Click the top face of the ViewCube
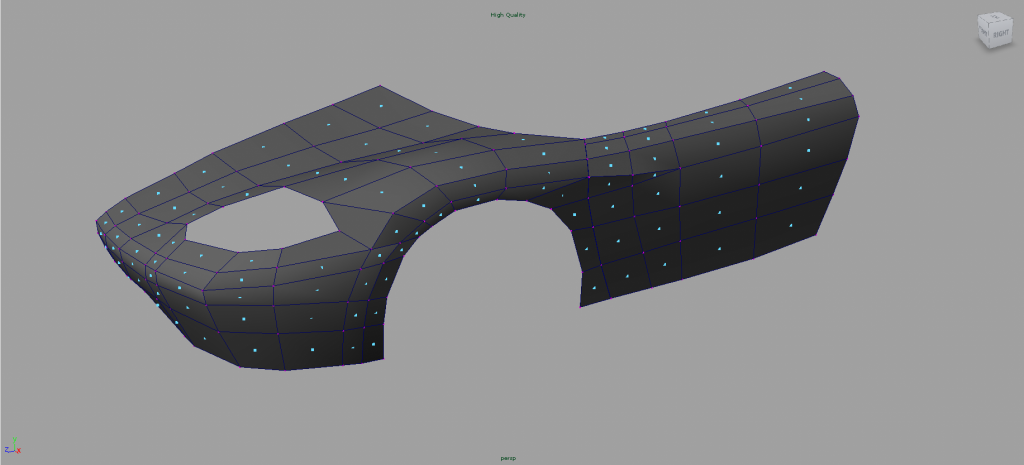Screen dimensions: 1024x465 pos(994,18)
